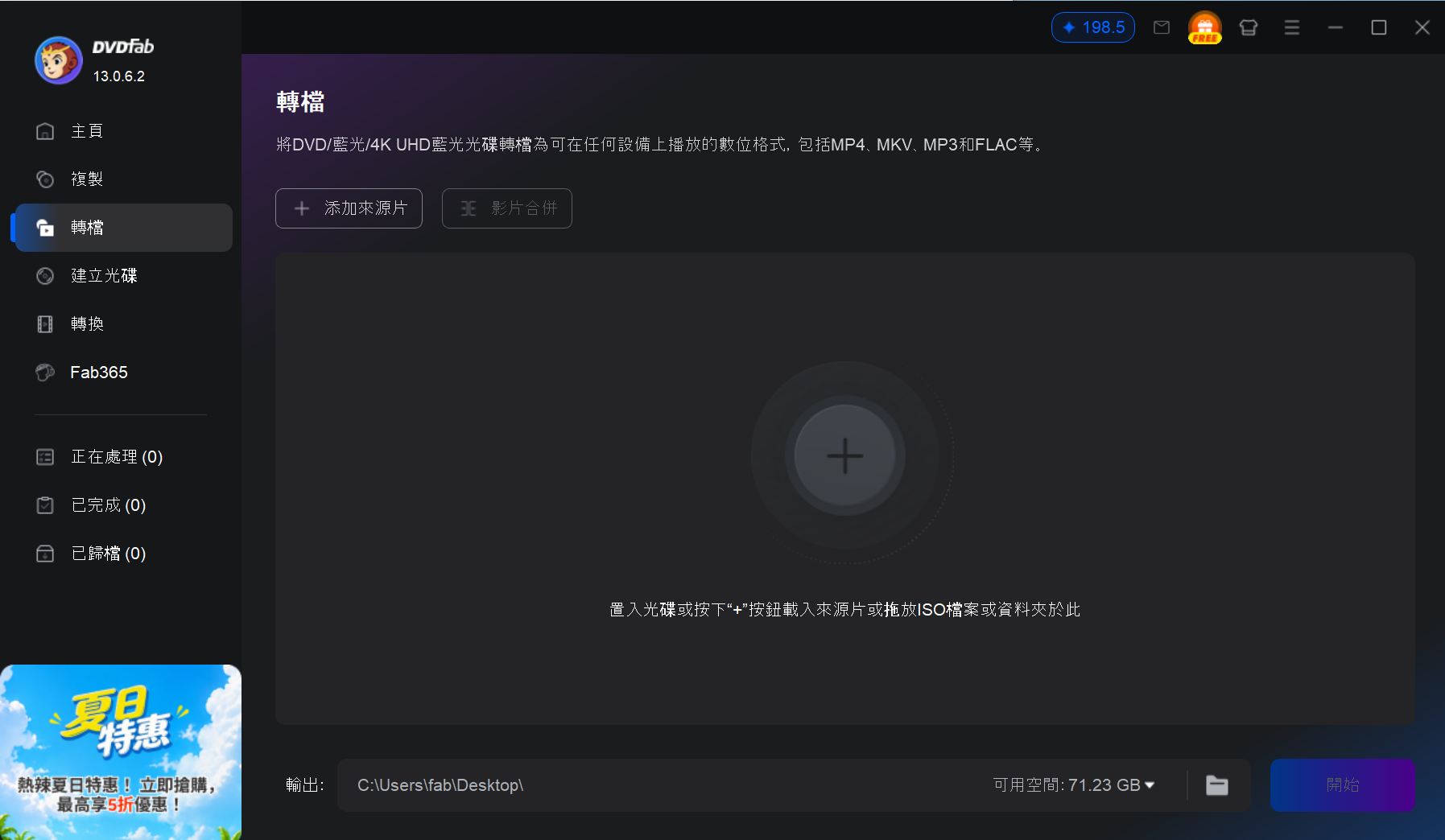Click the film icon beside 轉換
This screenshot has height=840, width=1445.
[x=45, y=324]
